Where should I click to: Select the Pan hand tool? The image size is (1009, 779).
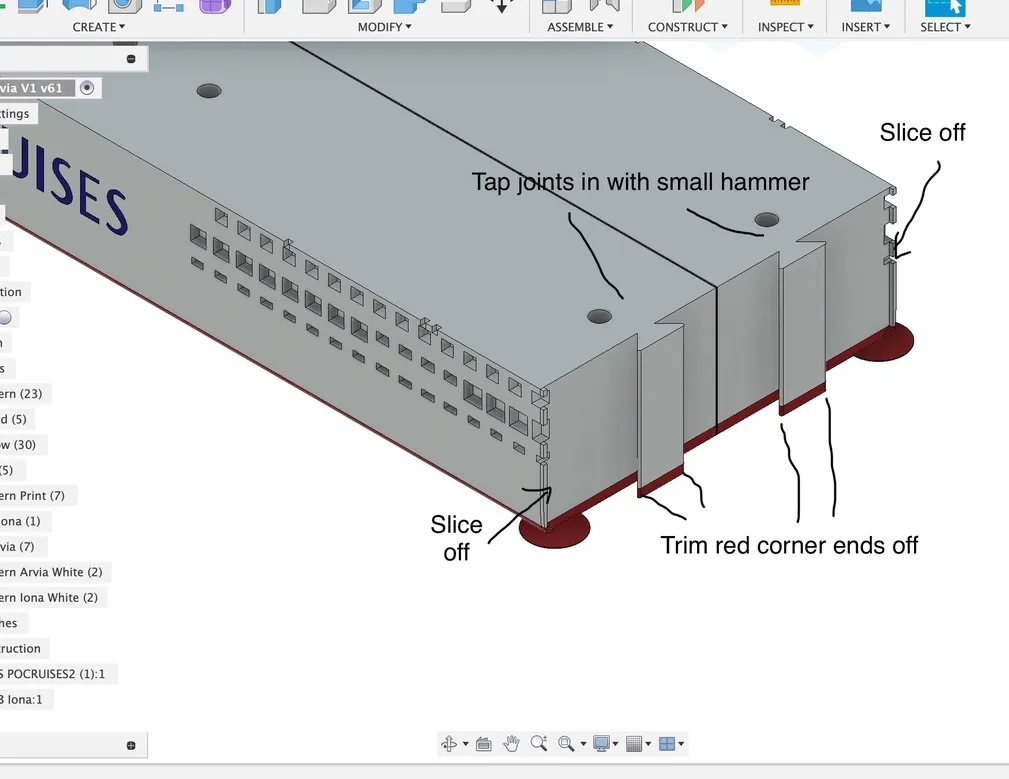coord(511,744)
